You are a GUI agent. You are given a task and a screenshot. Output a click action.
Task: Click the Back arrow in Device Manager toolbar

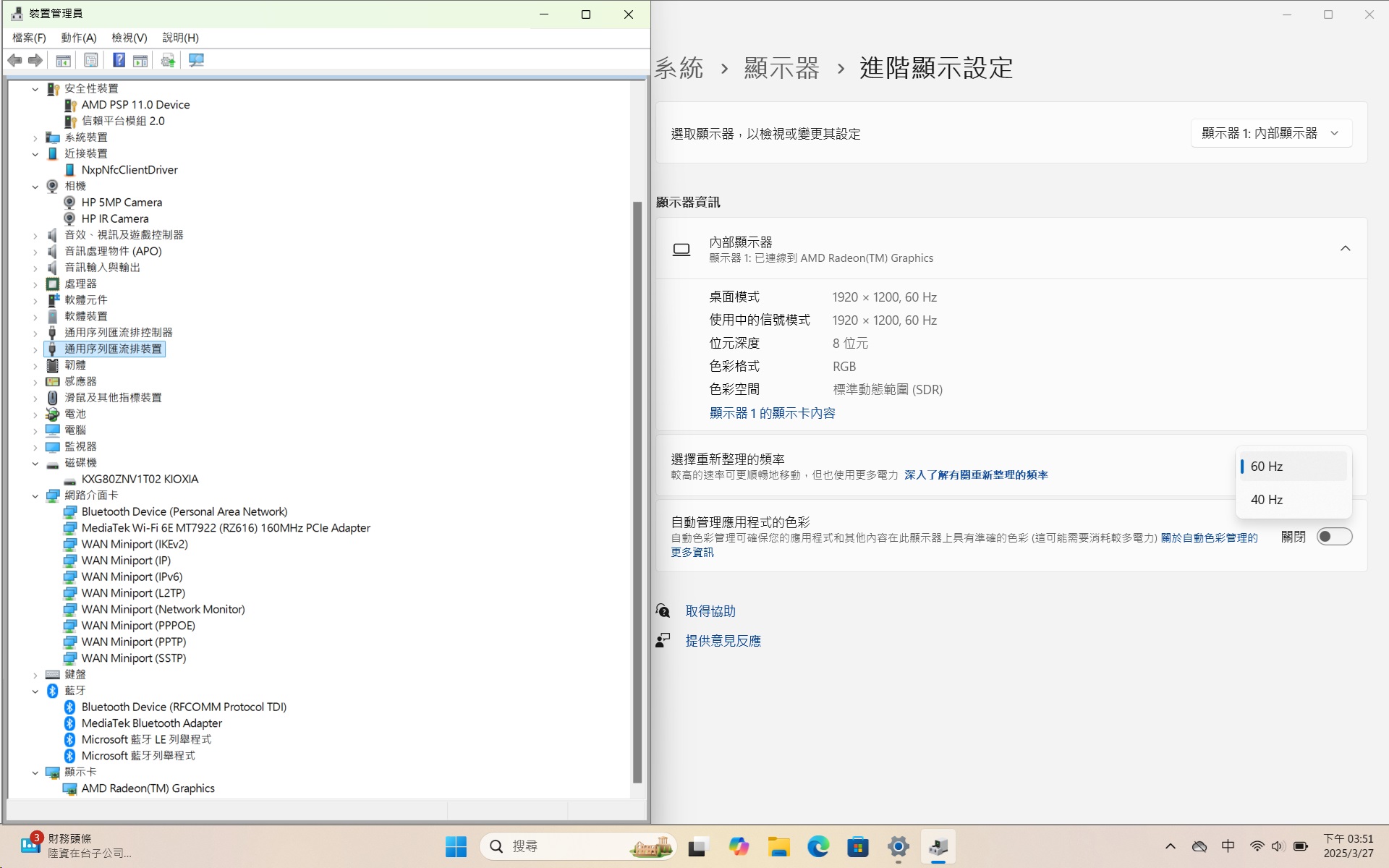14,61
